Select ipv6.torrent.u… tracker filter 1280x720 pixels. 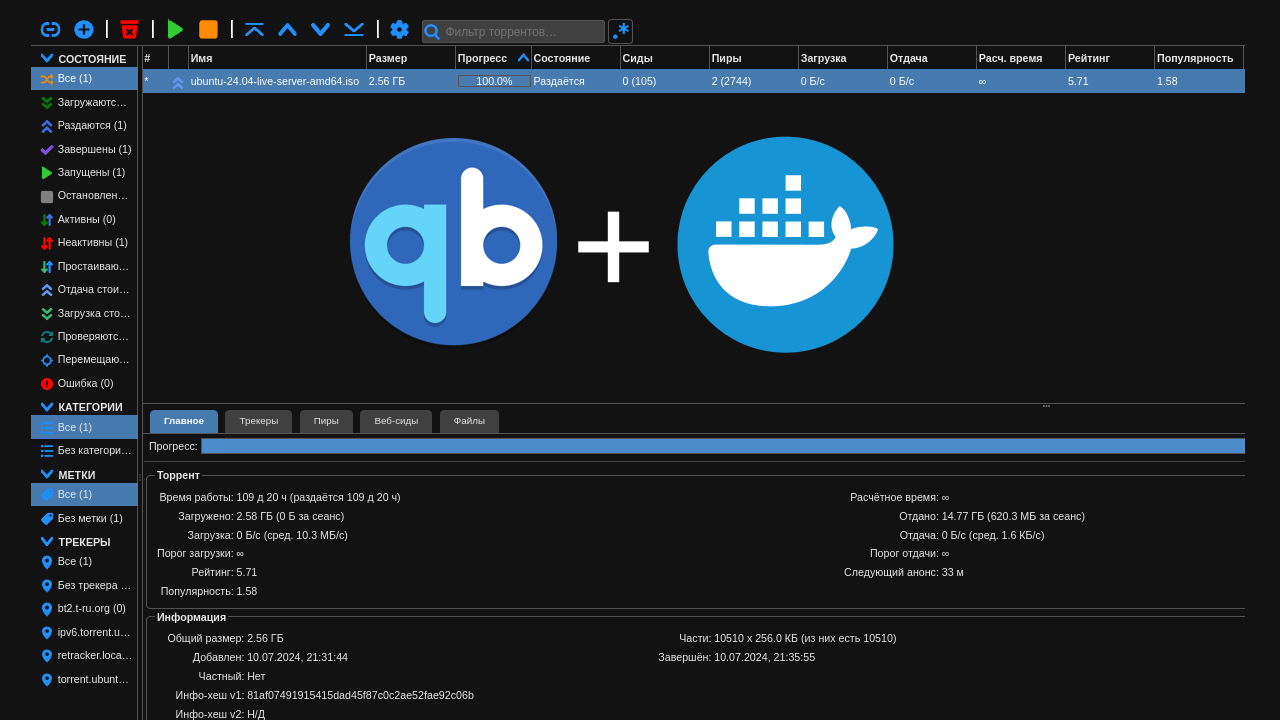[84, 632]
